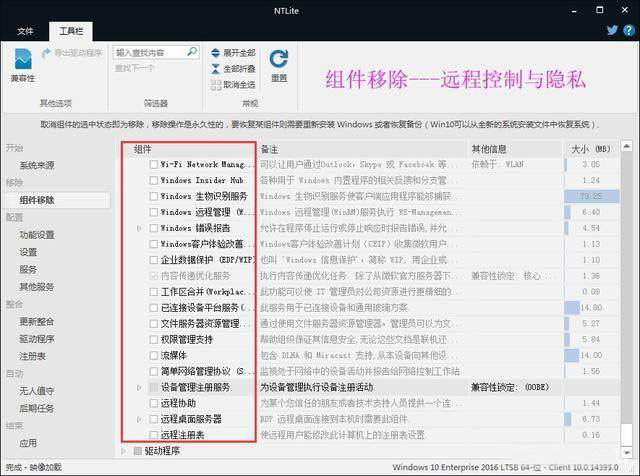Select the 内容传递优化服务 row
Screen dimensions: 640x476
click(371, 276)
